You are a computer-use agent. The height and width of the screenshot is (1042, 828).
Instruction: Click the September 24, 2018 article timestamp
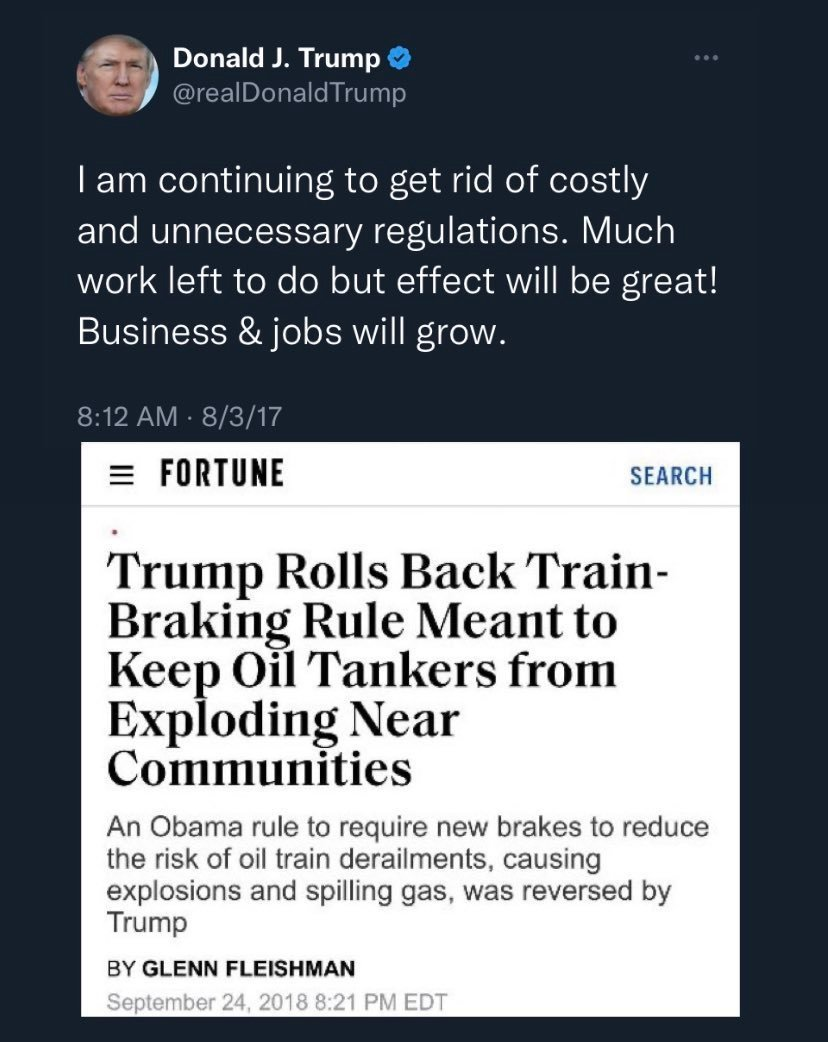277,1001
